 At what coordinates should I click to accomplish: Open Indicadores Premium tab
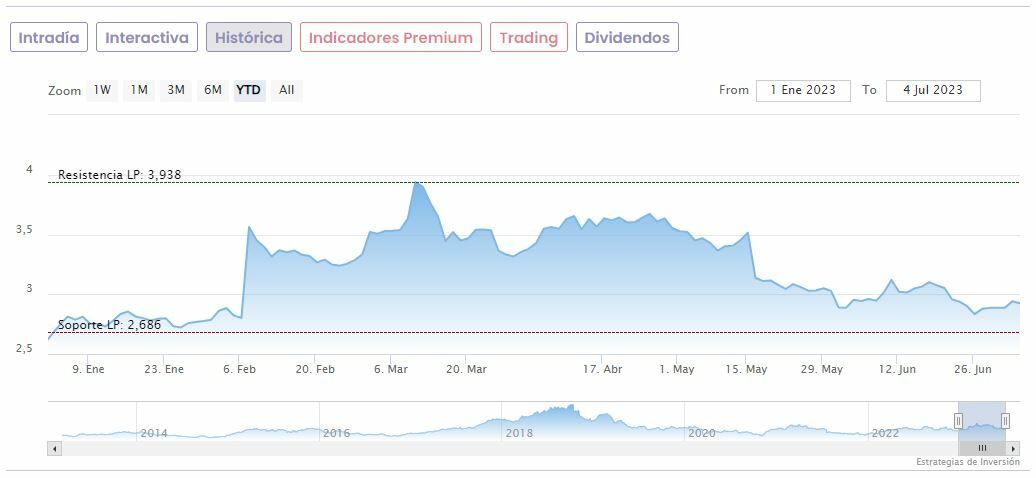coord(390,38)
